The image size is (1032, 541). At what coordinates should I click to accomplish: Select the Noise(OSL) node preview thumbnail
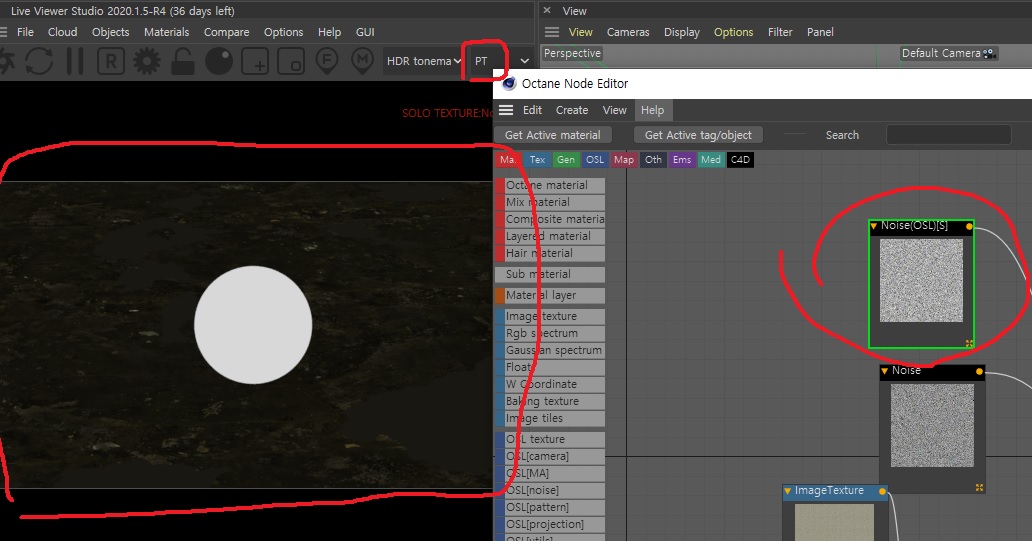pyautogui.click(x=921, y=280)
